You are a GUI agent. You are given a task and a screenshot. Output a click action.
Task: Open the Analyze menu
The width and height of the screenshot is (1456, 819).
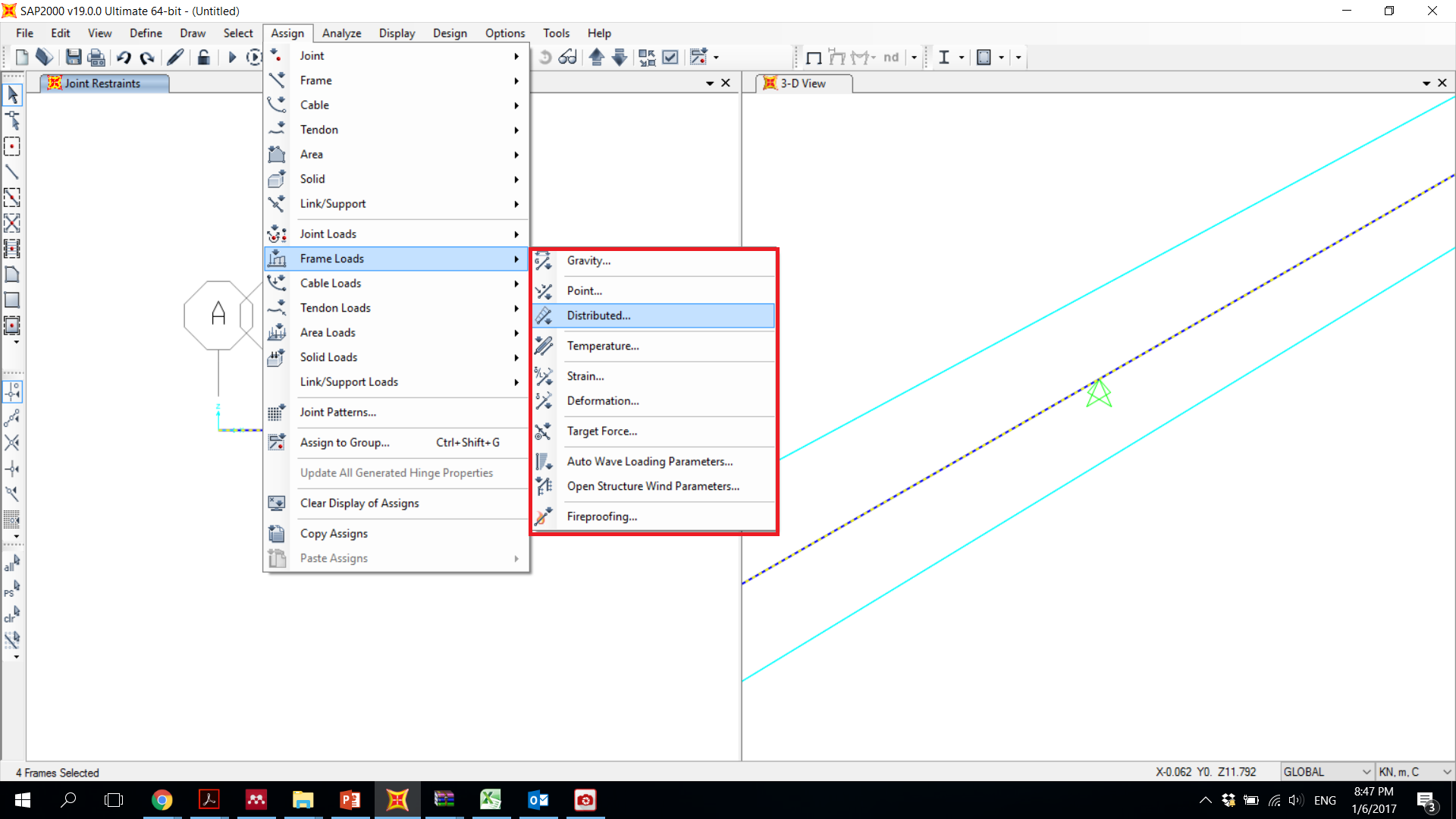point(341,33)
